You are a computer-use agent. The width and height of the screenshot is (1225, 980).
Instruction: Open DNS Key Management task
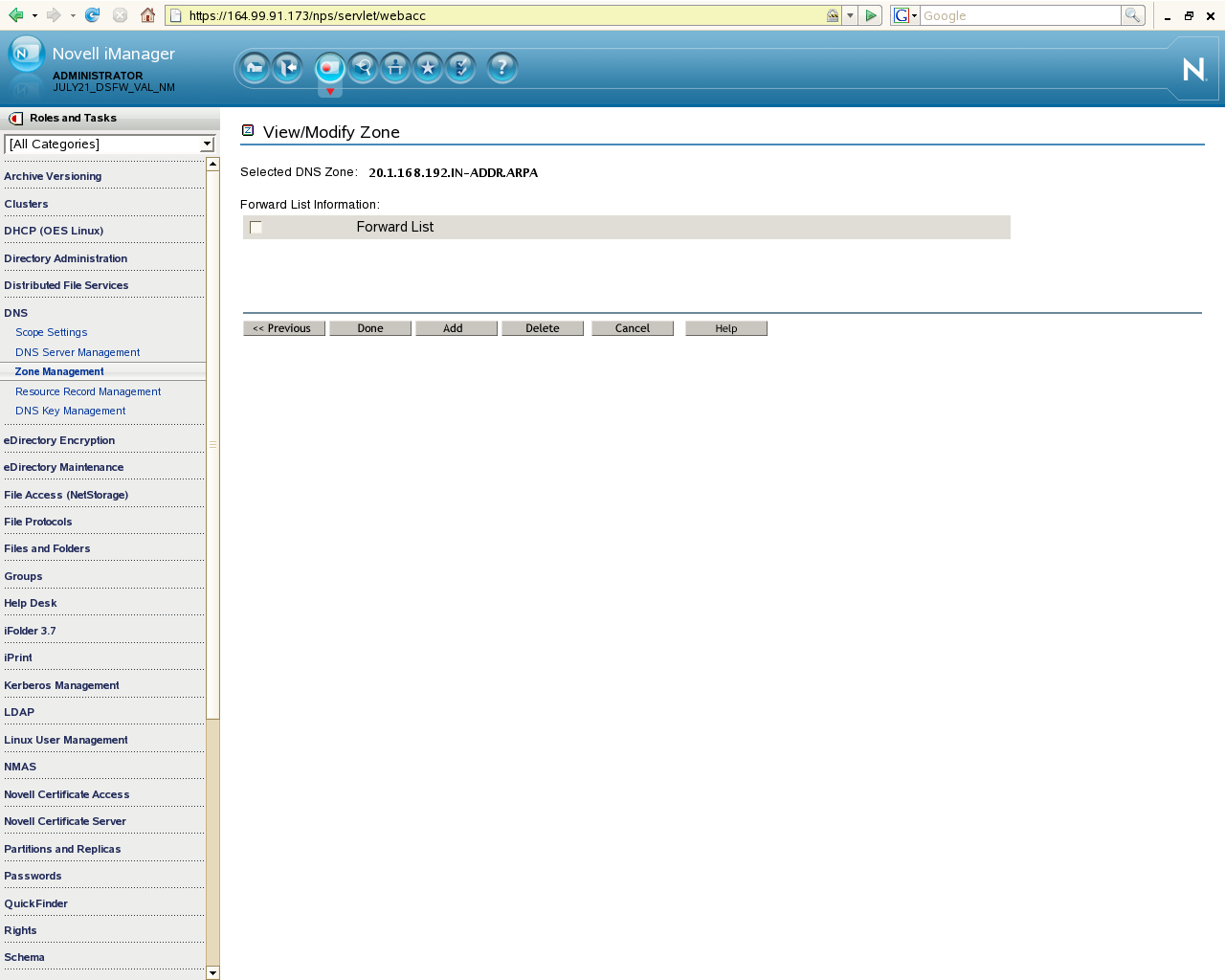pos(71,411)
